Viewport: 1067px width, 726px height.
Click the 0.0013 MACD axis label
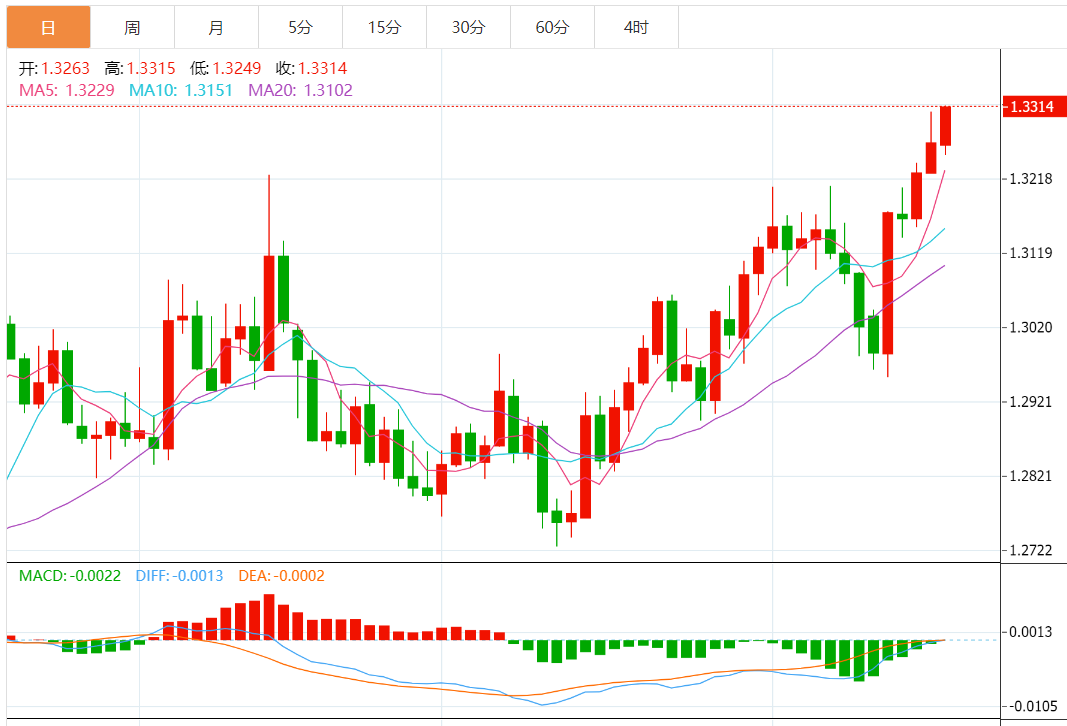click(1031, 632)
